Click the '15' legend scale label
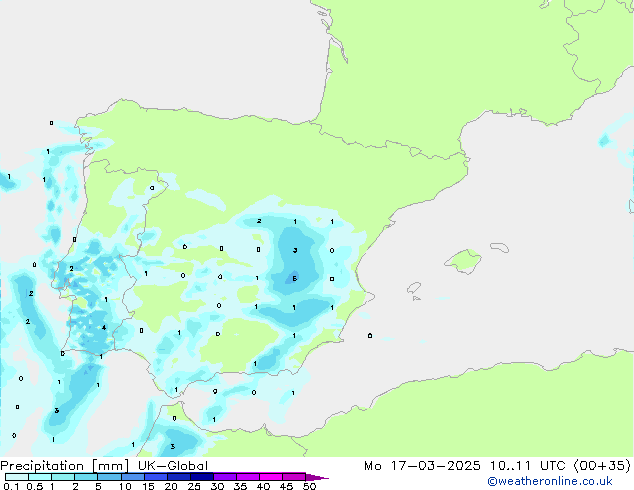The width and height of the screenshot is (634, 490). (x=148, y=486)
